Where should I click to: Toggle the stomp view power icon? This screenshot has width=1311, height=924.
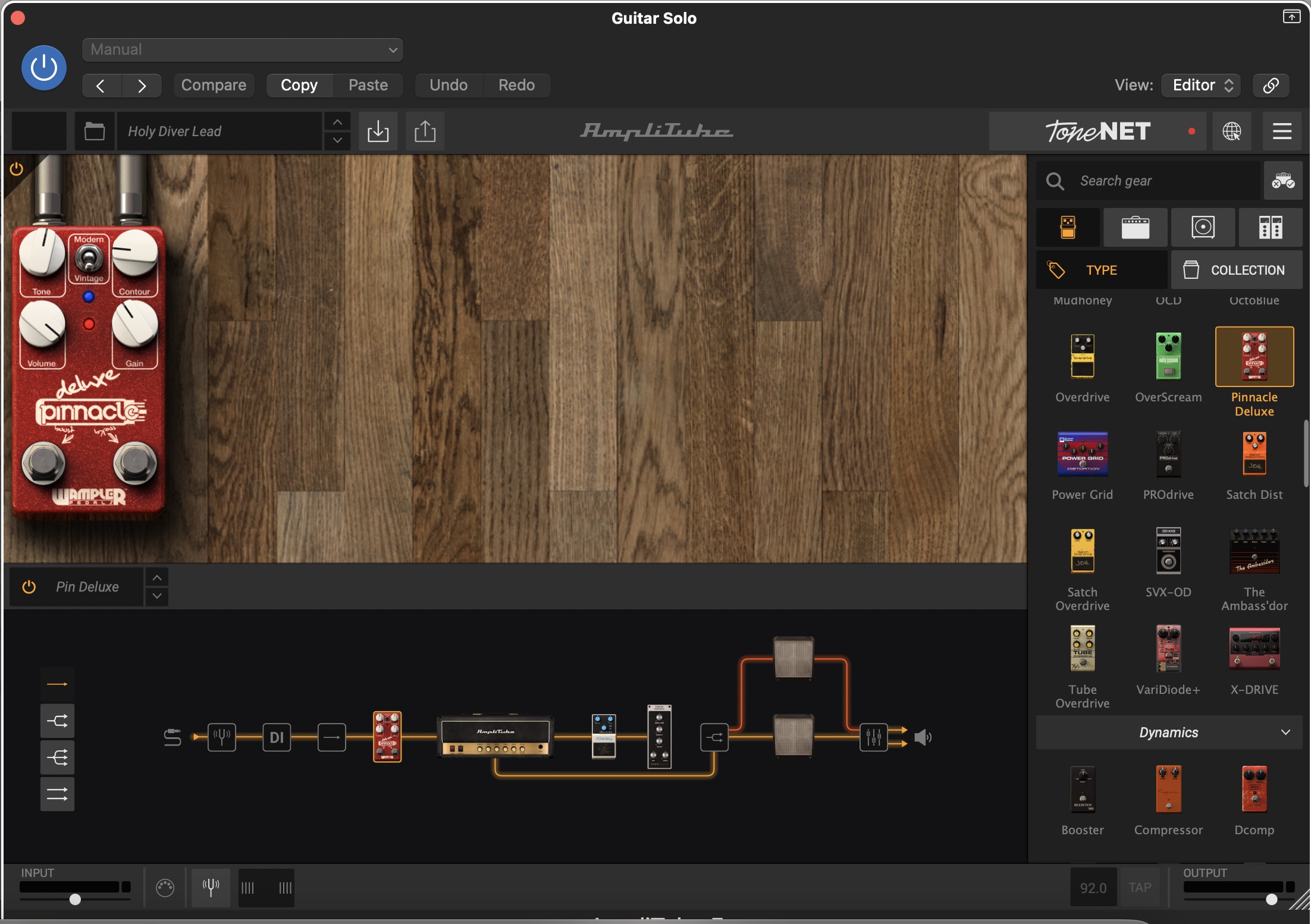[x=16, y=169]
